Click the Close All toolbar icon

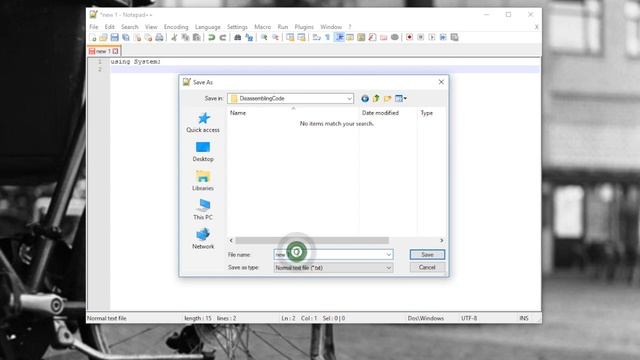coord(148,38)
